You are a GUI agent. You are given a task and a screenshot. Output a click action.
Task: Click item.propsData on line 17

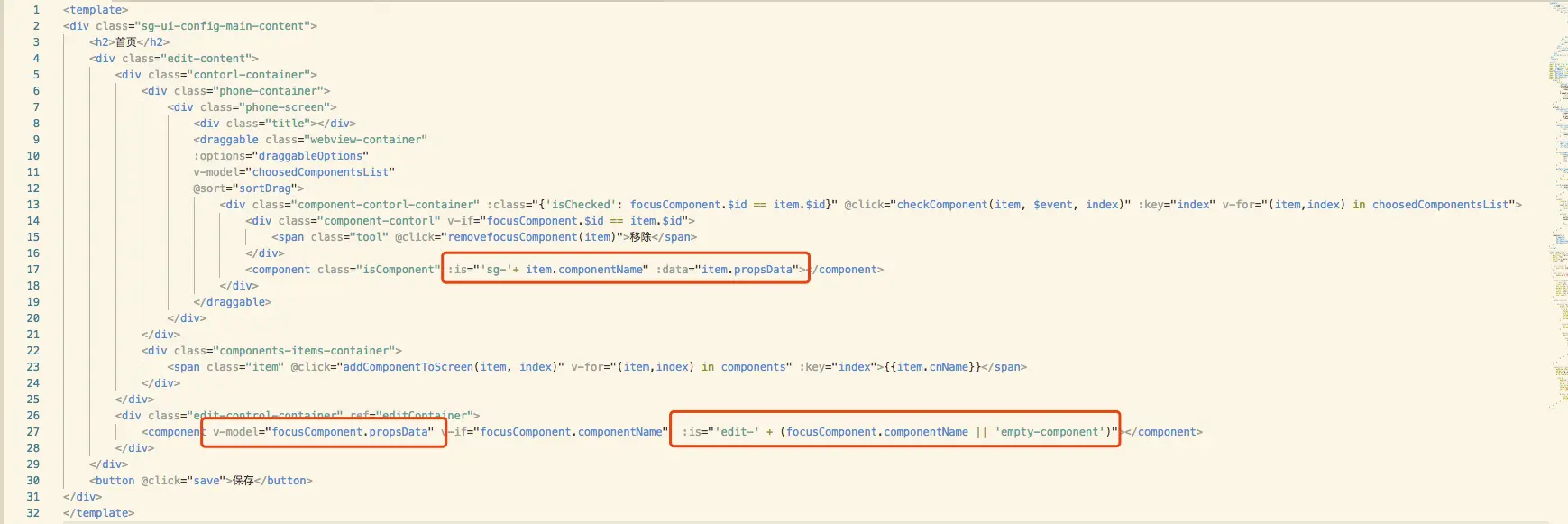(747, 270)
